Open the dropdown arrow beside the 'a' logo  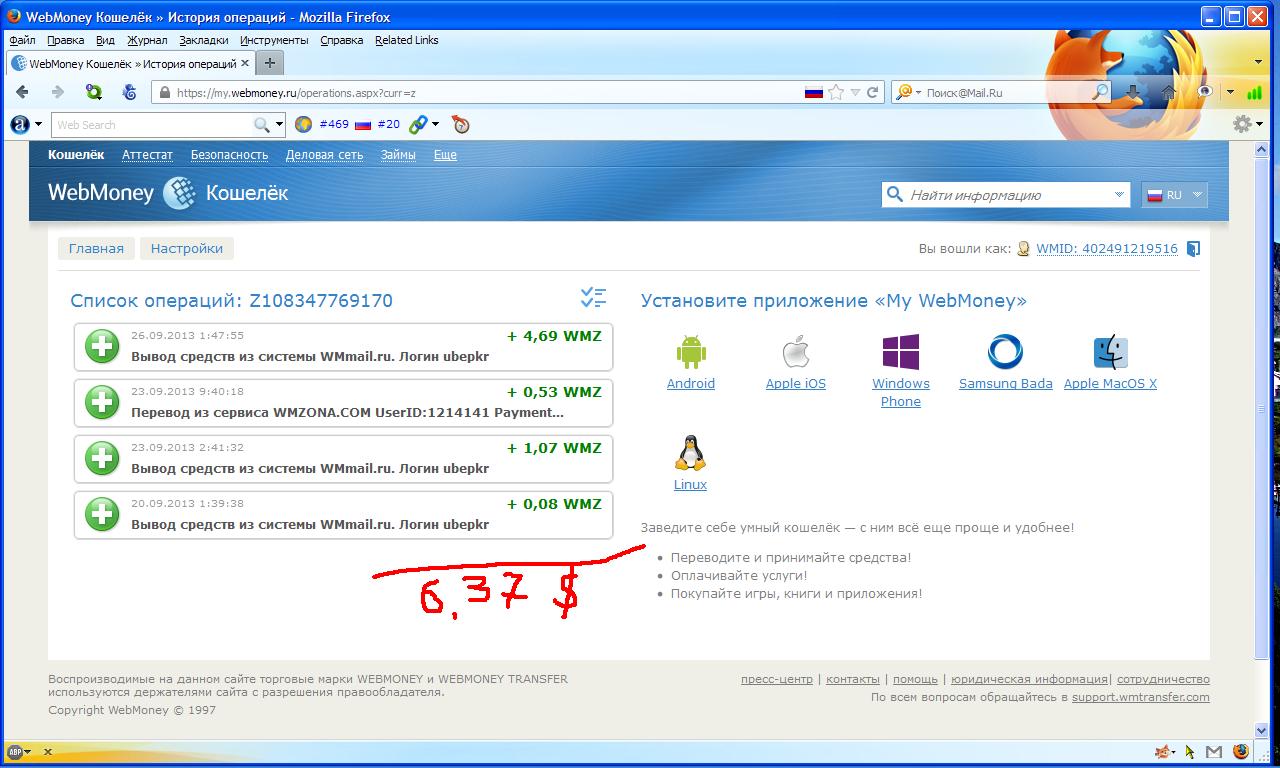point(39,124)
